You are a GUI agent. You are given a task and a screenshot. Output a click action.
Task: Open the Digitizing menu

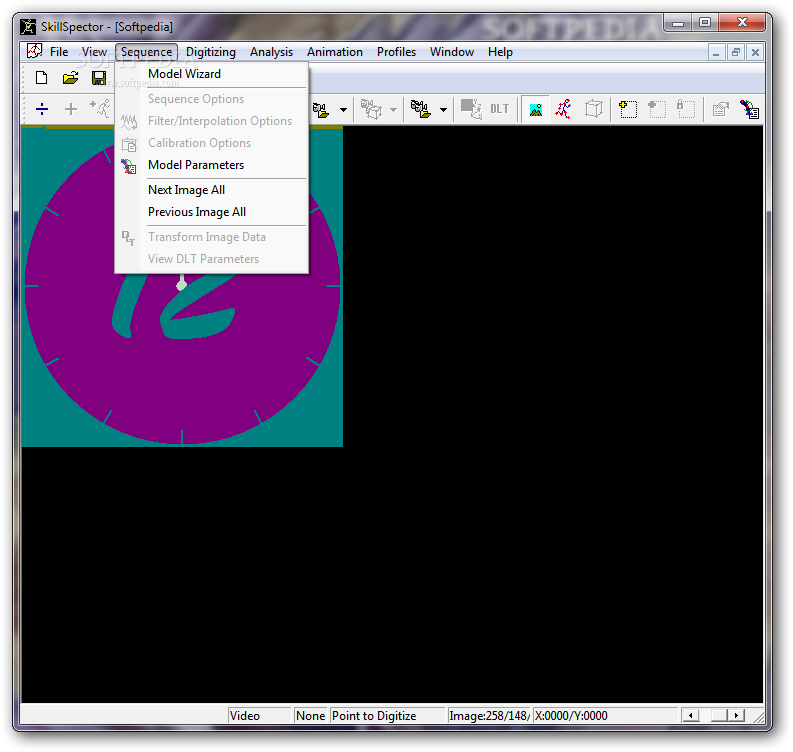[x=211, y=52]
